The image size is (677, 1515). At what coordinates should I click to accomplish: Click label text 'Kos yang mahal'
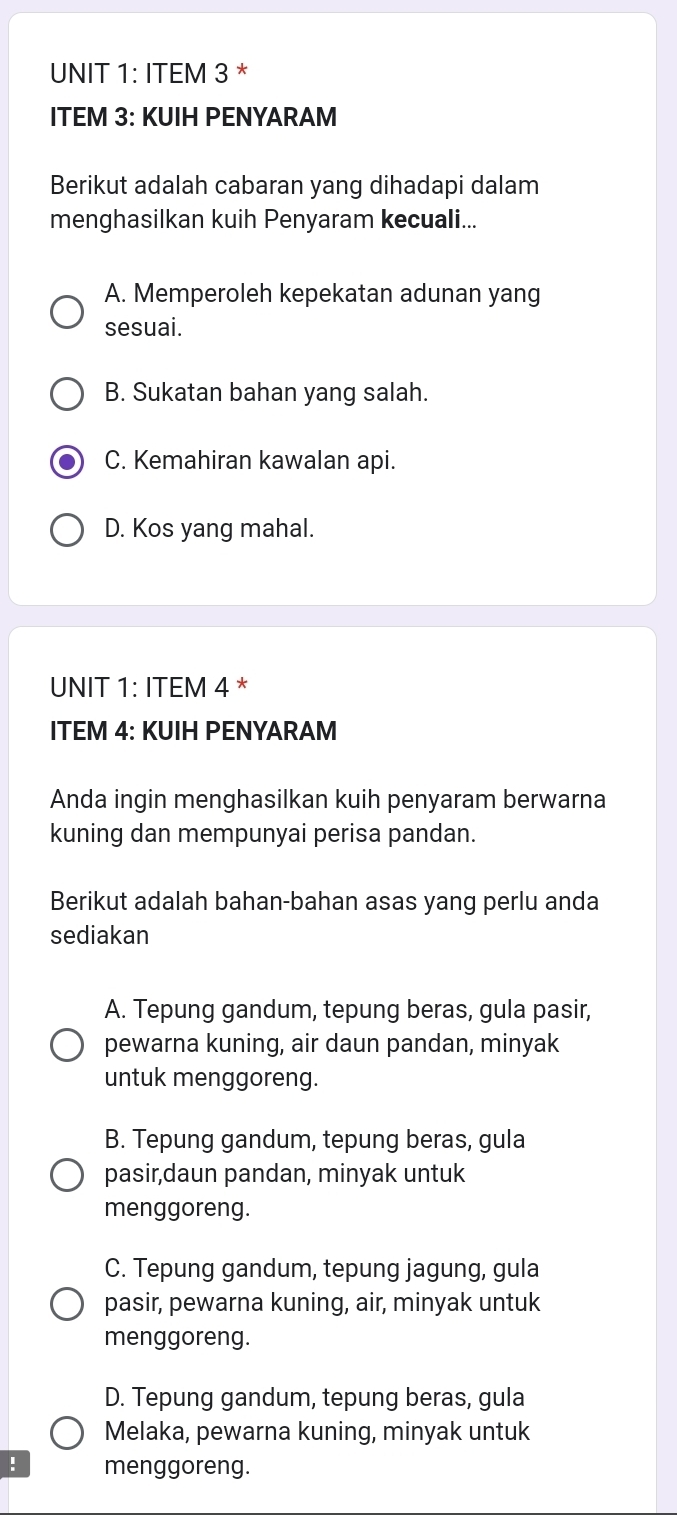pyautogui.click(x=209, y=529)
